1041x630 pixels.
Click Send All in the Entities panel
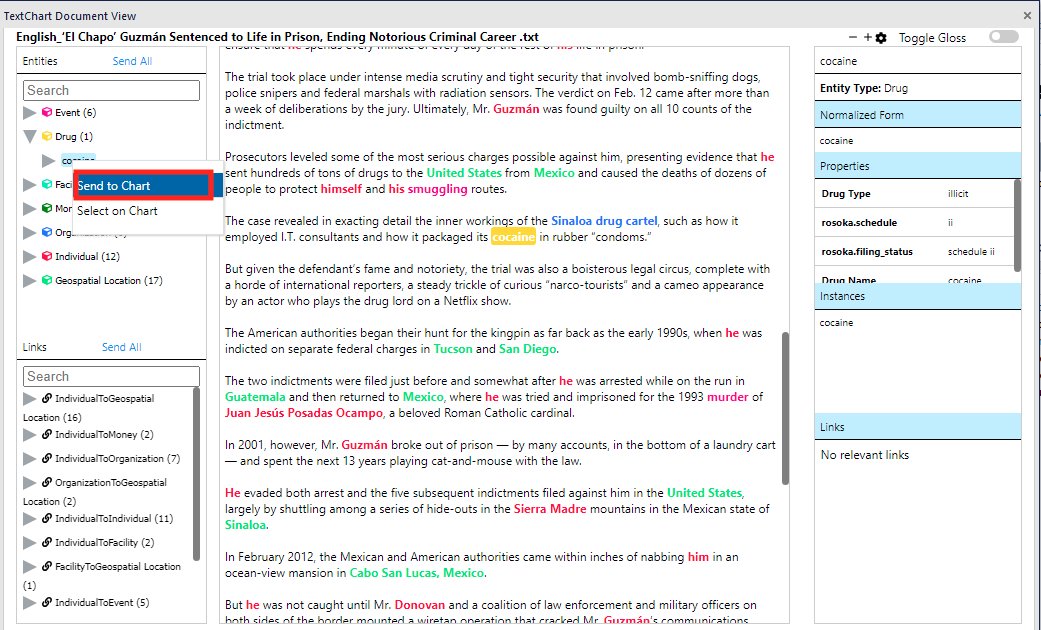[x=132, y=62]
